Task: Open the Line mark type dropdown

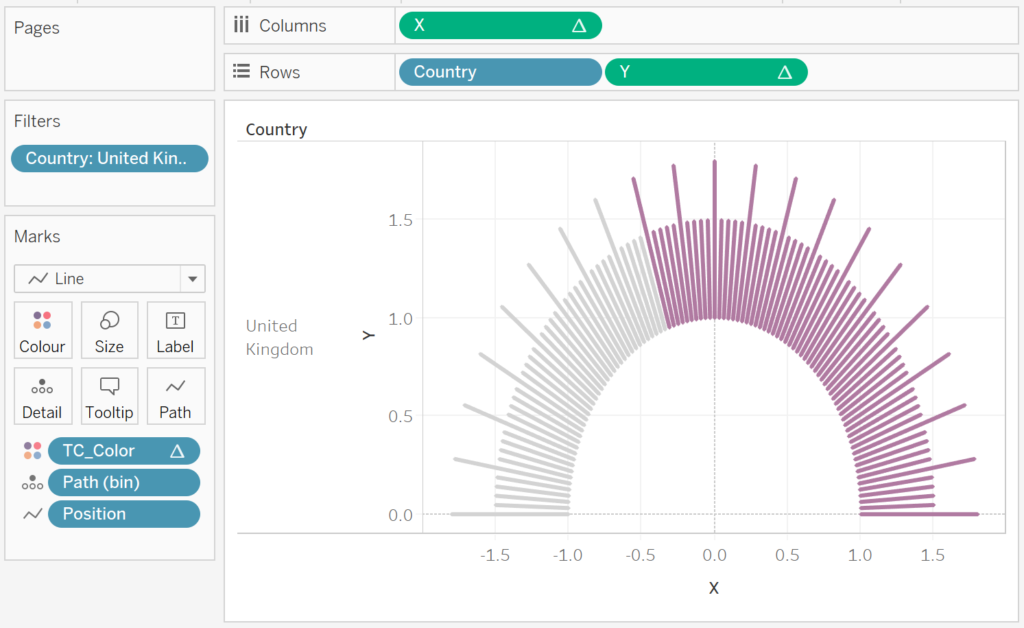Action: coord(110,279)
